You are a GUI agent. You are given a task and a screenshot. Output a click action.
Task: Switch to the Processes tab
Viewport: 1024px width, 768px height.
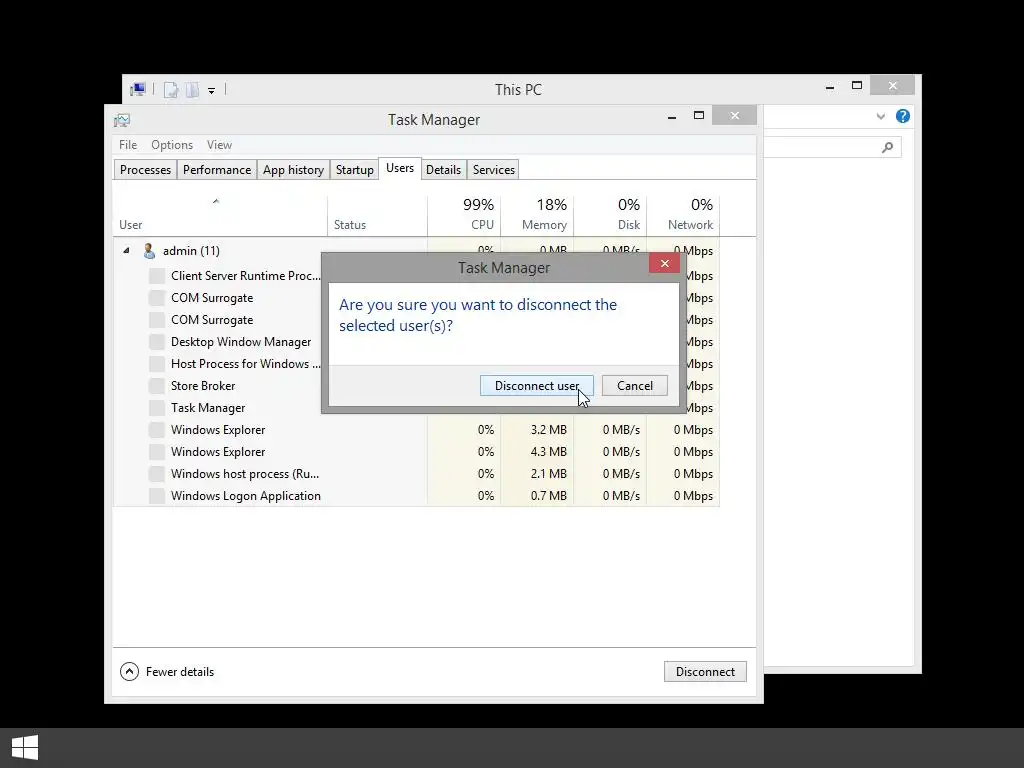pos(145,170)
